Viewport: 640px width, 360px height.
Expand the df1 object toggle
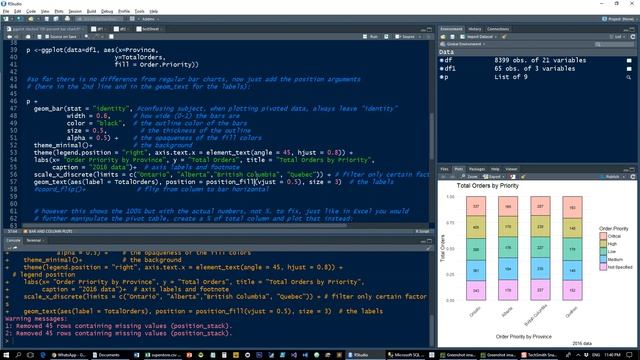pos(442,69)
